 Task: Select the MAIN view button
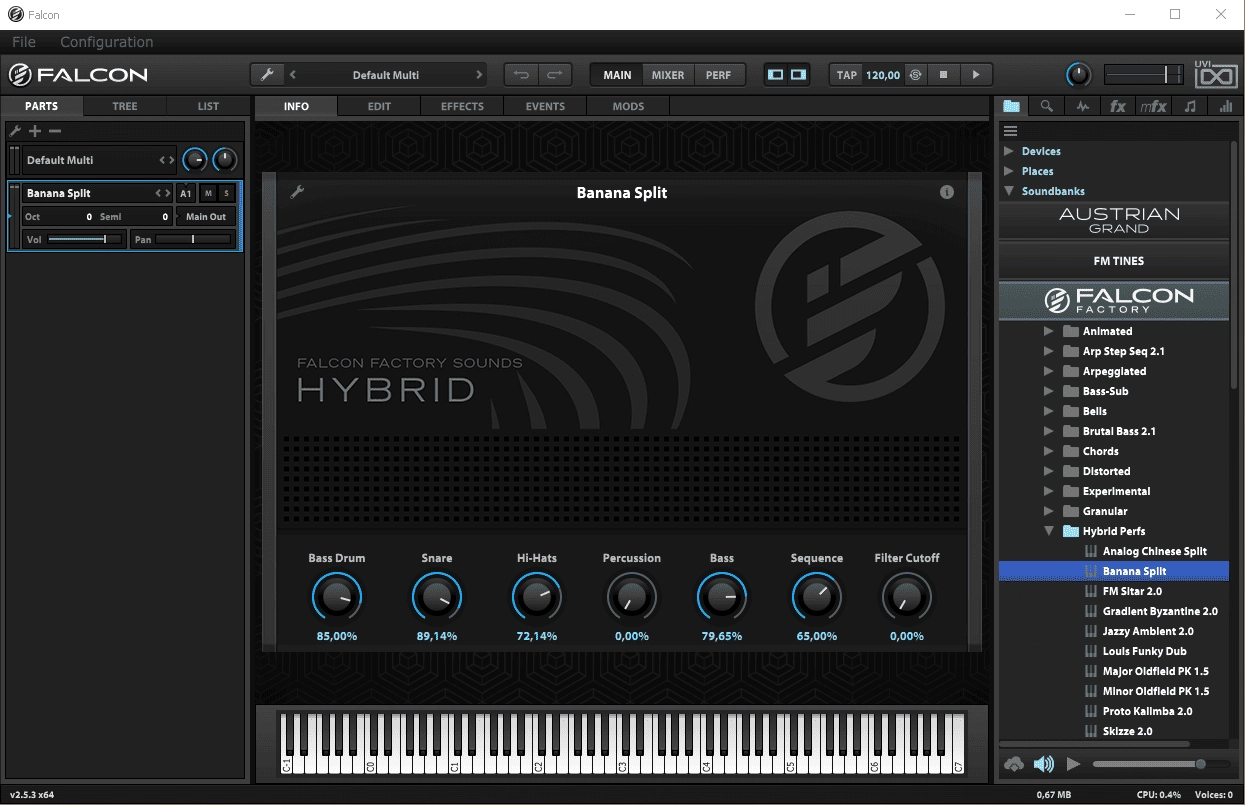[617, 75]
